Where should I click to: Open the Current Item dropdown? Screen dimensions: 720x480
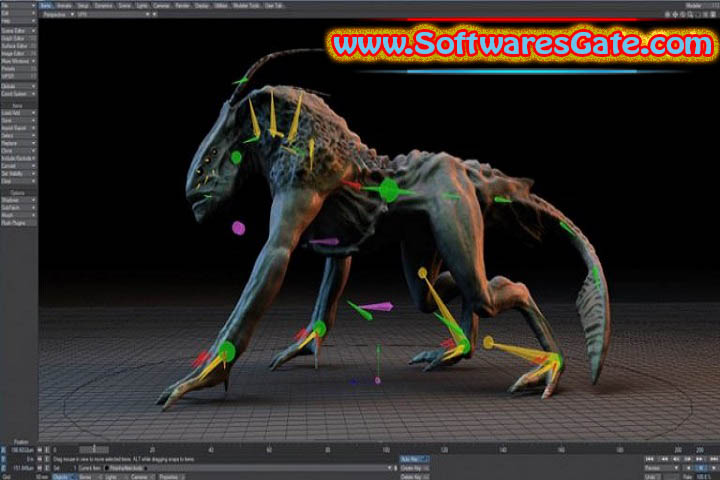tap(248, 468)
